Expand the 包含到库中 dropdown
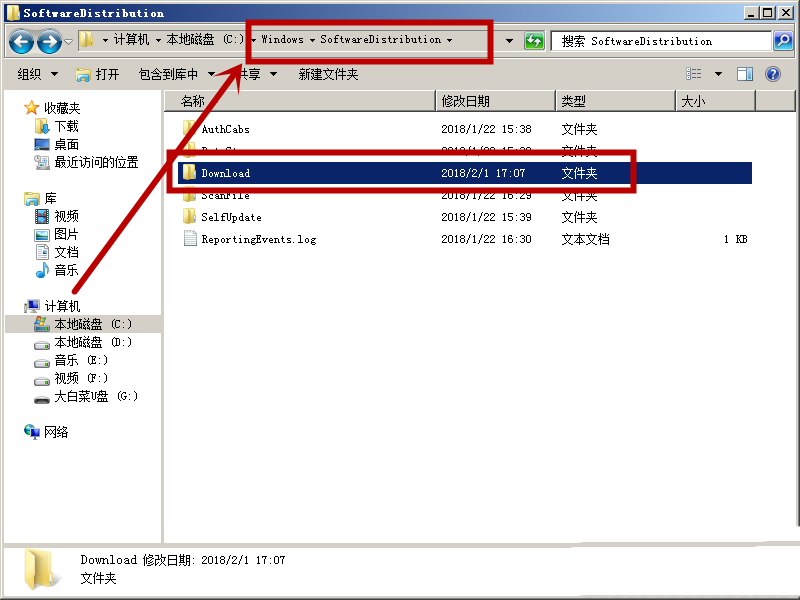Viewport: 800px width, 600px height. (176, 74)
